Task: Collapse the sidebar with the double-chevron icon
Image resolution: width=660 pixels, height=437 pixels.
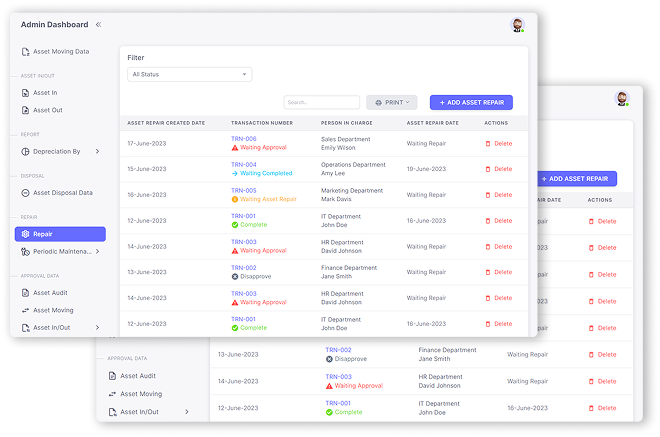Action: coord(98,24)
